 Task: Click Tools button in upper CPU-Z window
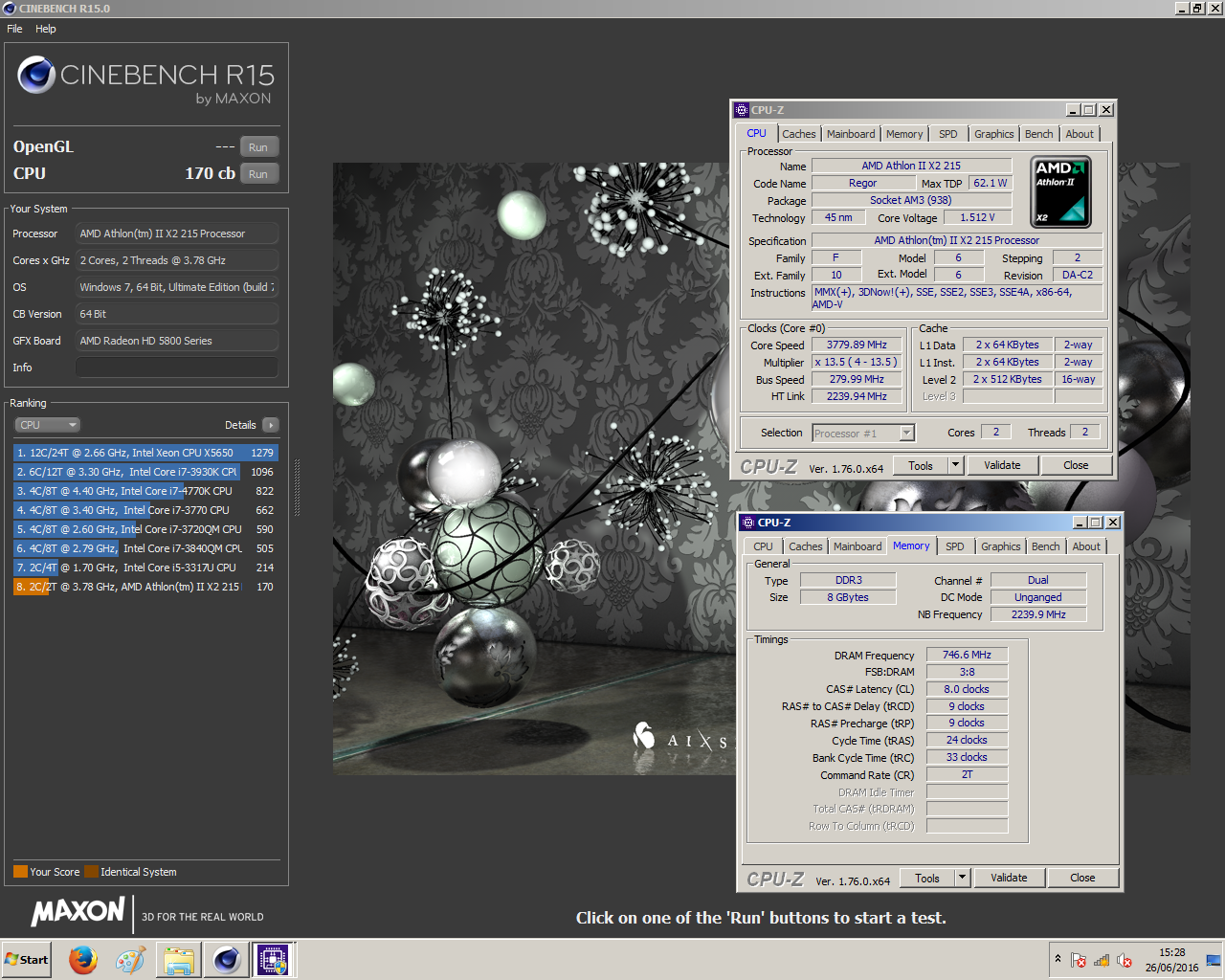point(921,466)
